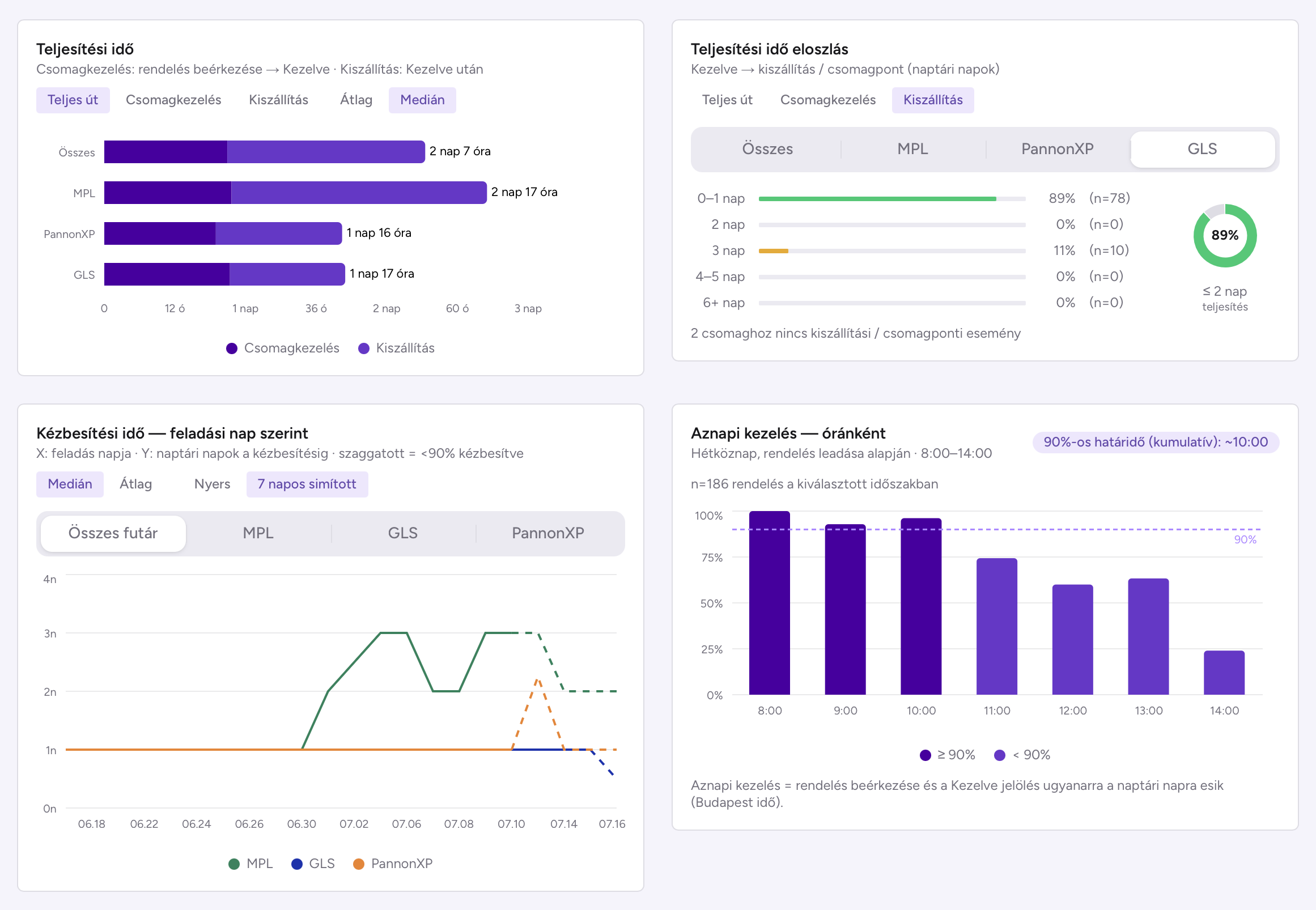Click the Csomagkezelés legend dot below the bar chart

[231, 348]
